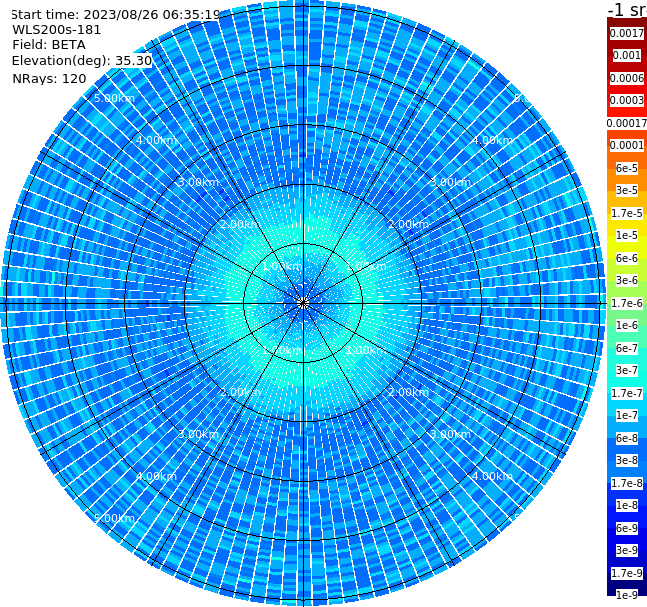
Task: Select colorbar label 6e-6
Action: pyautogui.click(x=627, y=258)
